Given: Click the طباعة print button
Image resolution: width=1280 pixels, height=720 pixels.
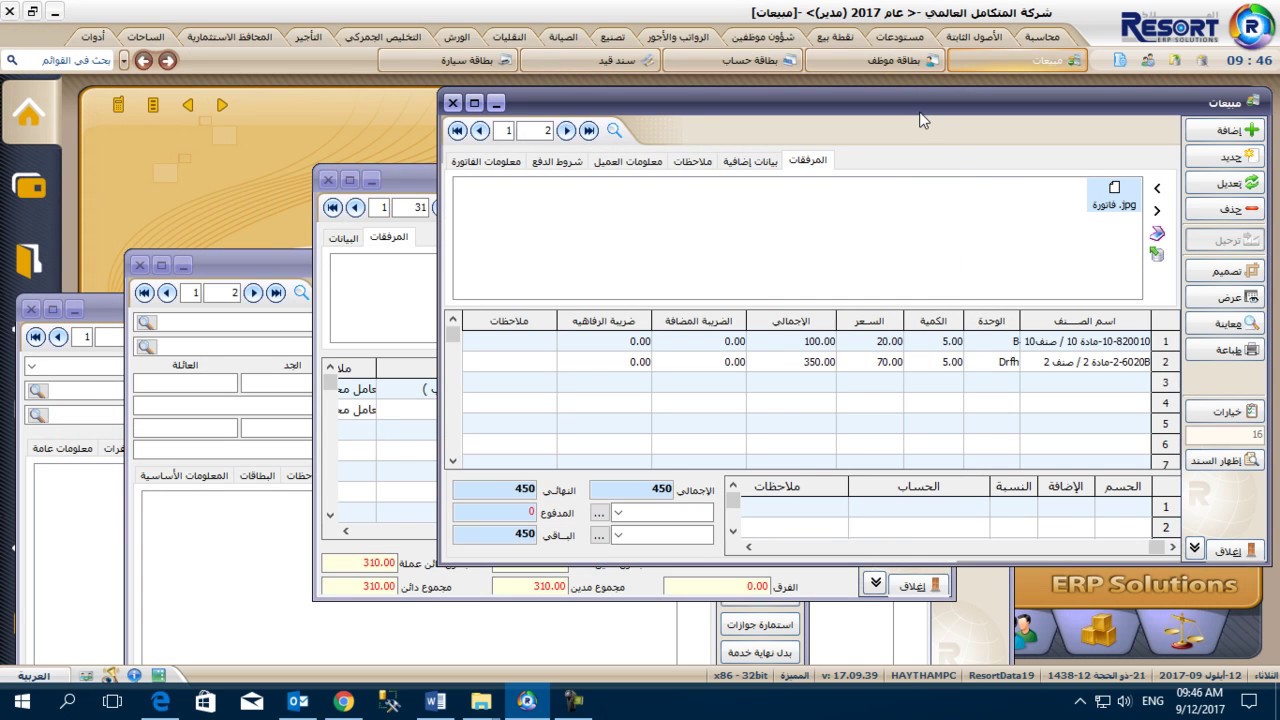Looking at the screenshot, I should (x=1224, y=350).
